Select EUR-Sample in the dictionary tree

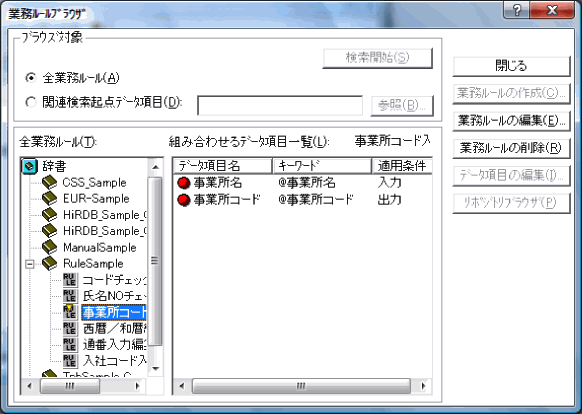[96, 199]
